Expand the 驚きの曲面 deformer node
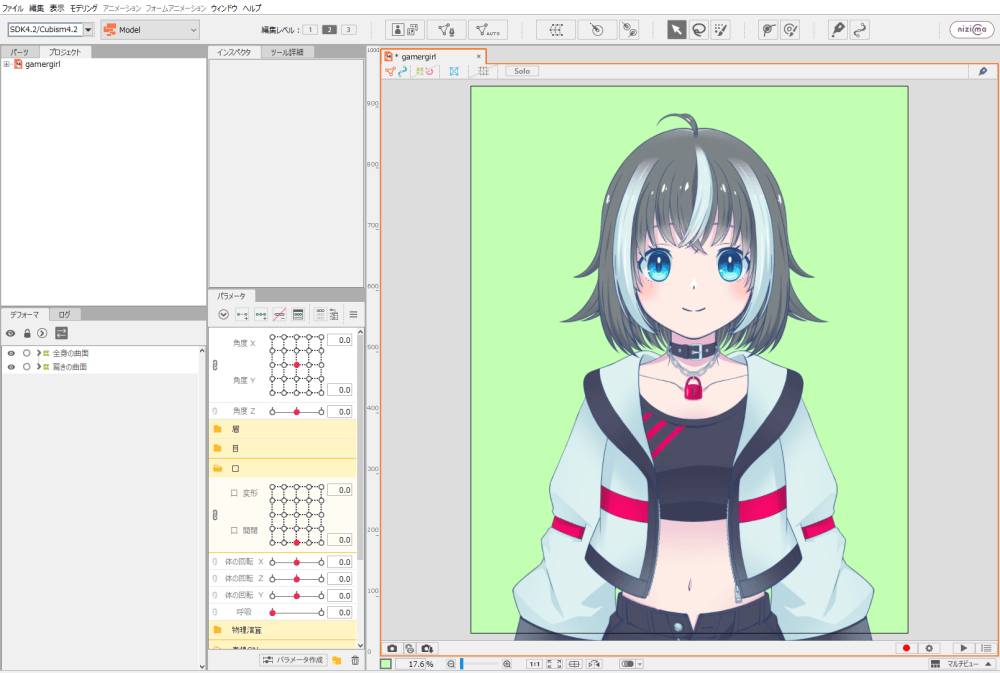Viewport: 1000px width, 673px height. pos(38,367)
